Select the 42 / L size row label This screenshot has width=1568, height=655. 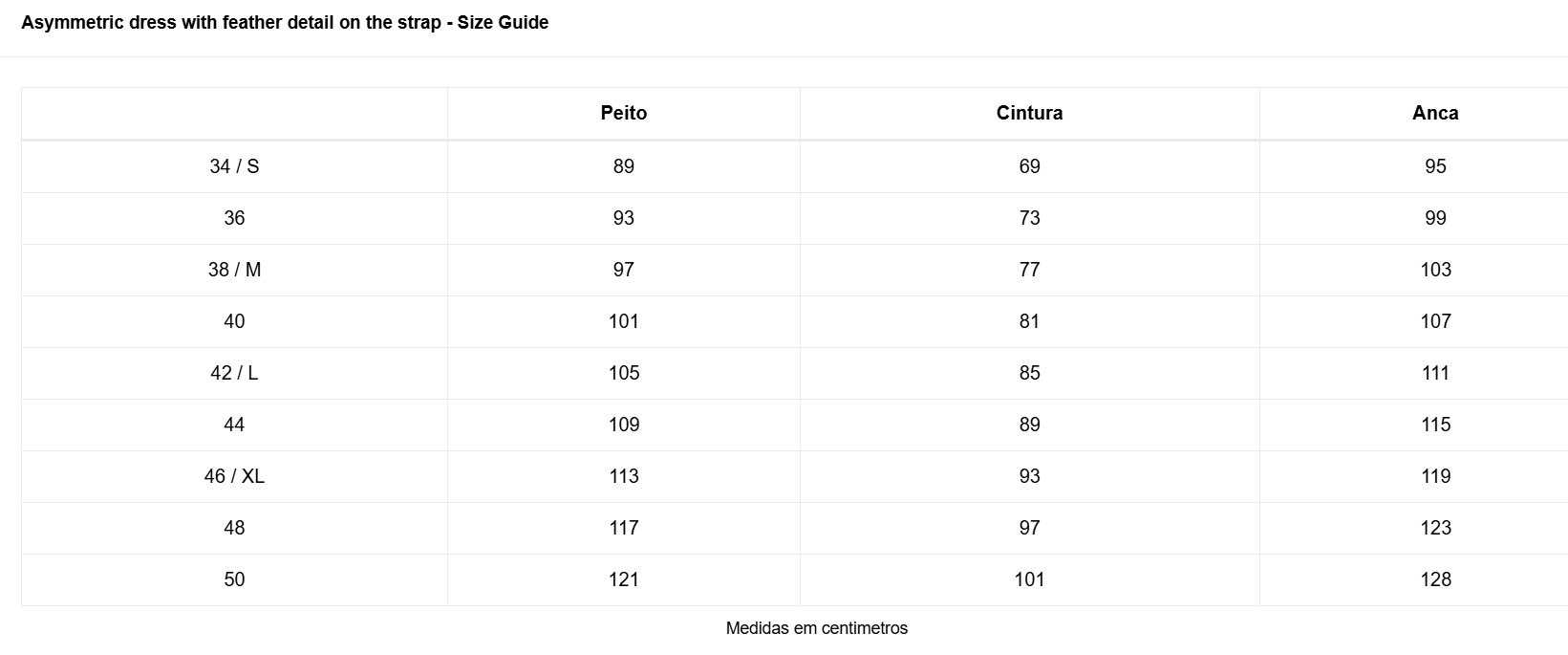click(234, 373)
